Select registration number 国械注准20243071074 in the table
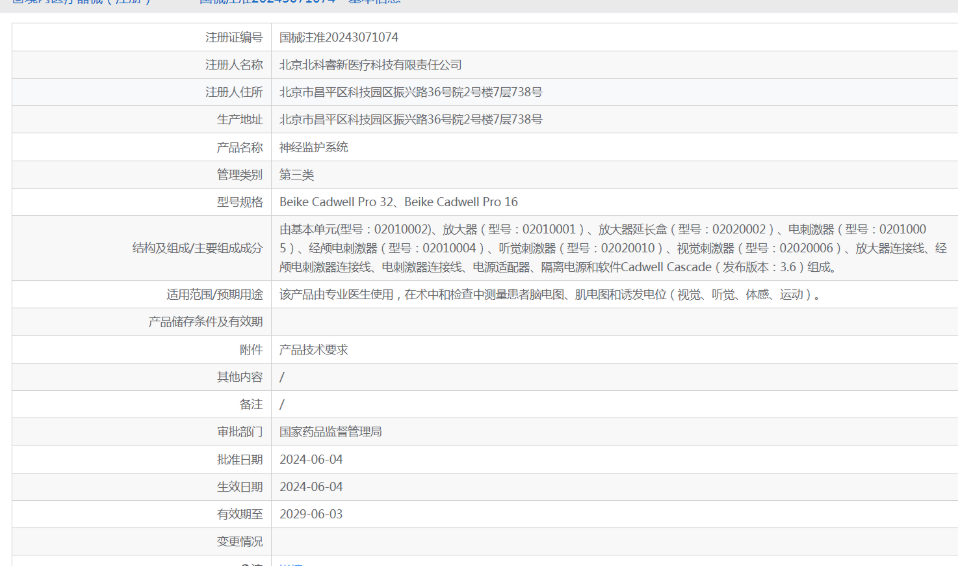Image resolution: width=958 pixels, height=566 pixels. click(x=338, y=37)
